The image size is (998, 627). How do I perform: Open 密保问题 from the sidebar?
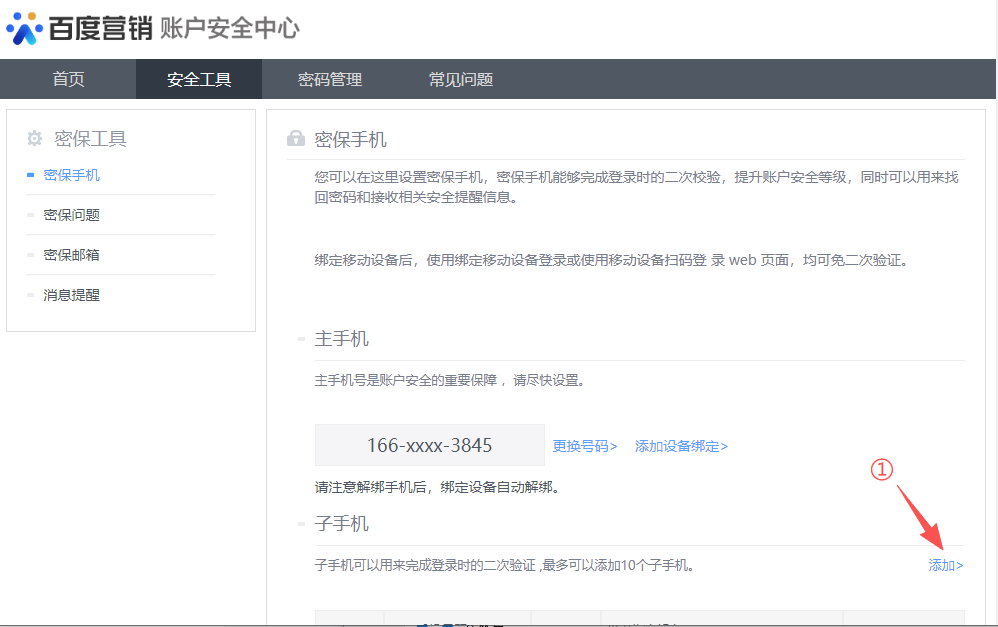[x=71, y=215]
